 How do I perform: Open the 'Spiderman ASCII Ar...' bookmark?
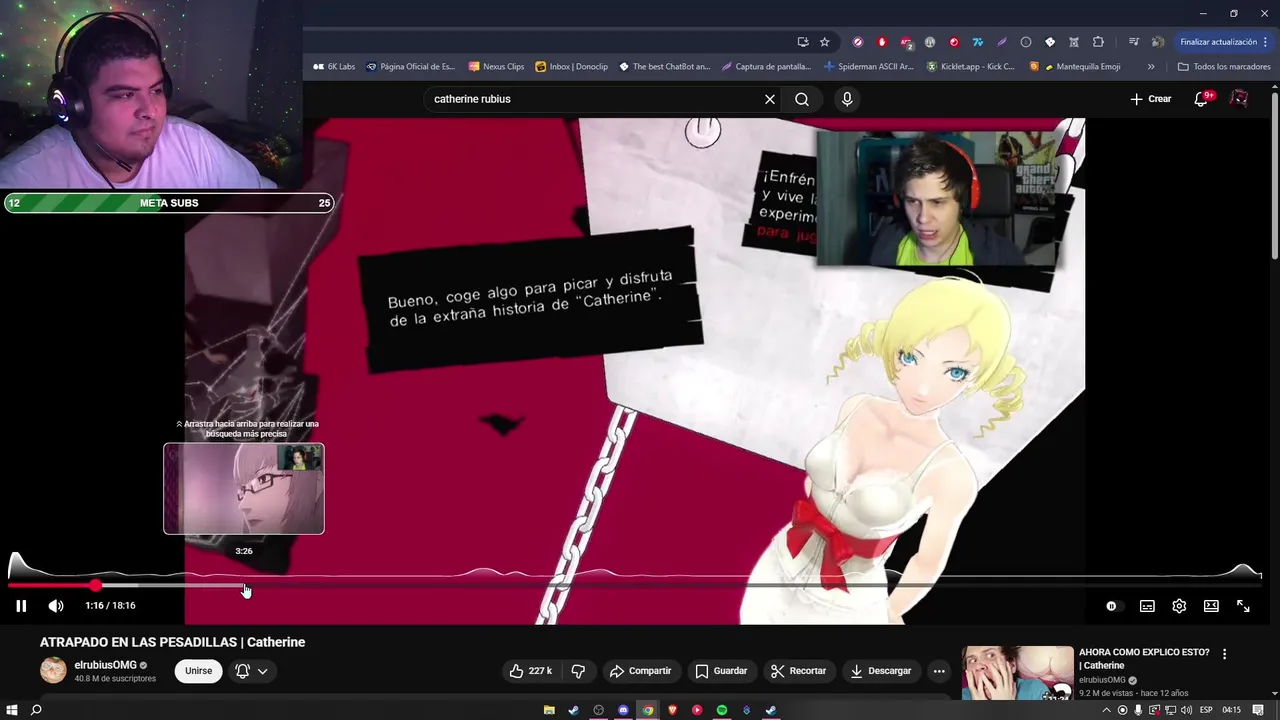868,67
